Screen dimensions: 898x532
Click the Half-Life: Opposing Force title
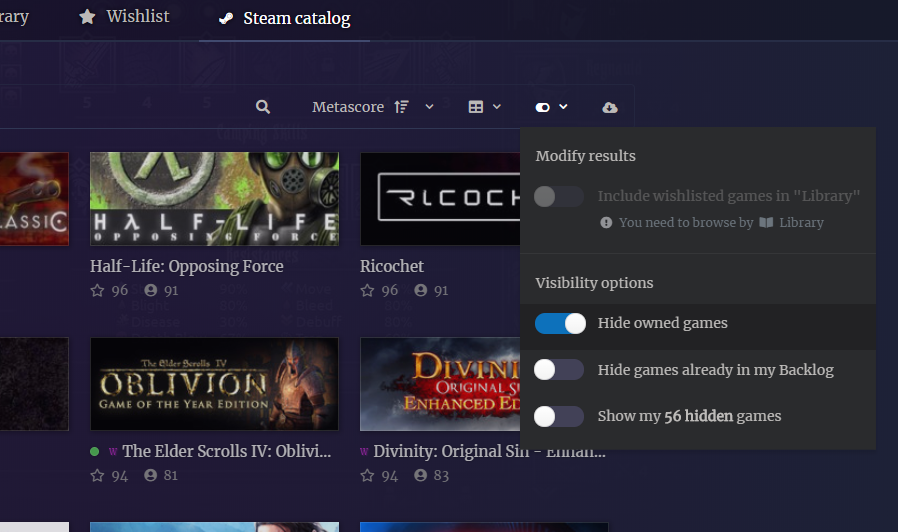point(187,267)
